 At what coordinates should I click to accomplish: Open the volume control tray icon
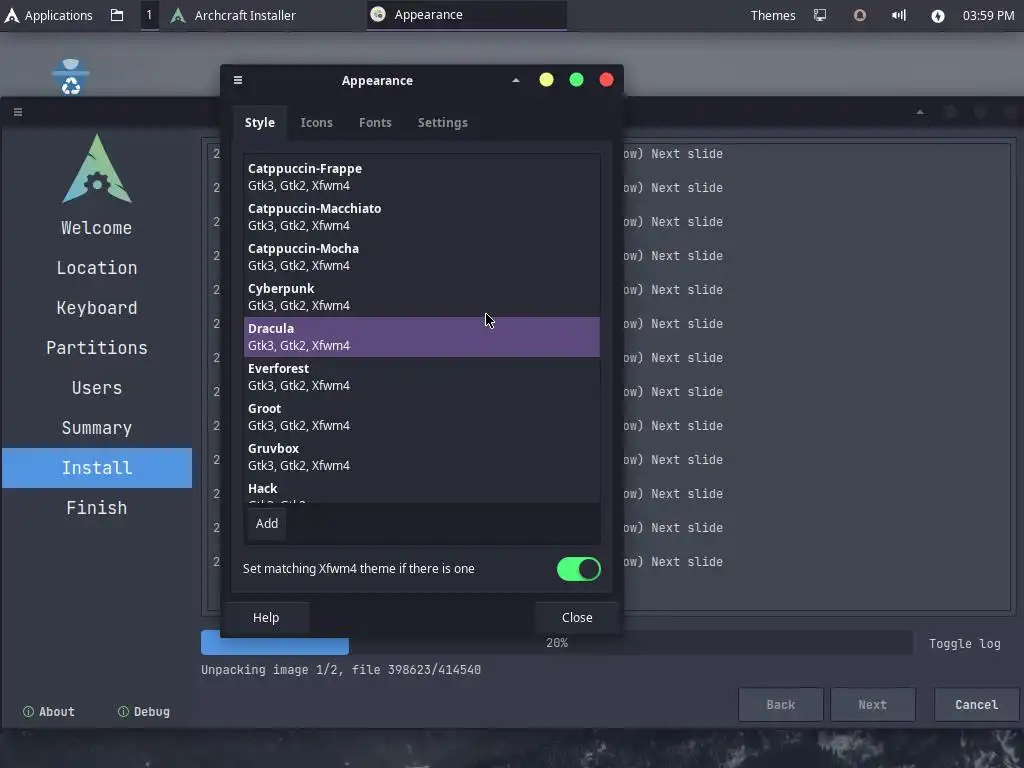tap(899, 15)
